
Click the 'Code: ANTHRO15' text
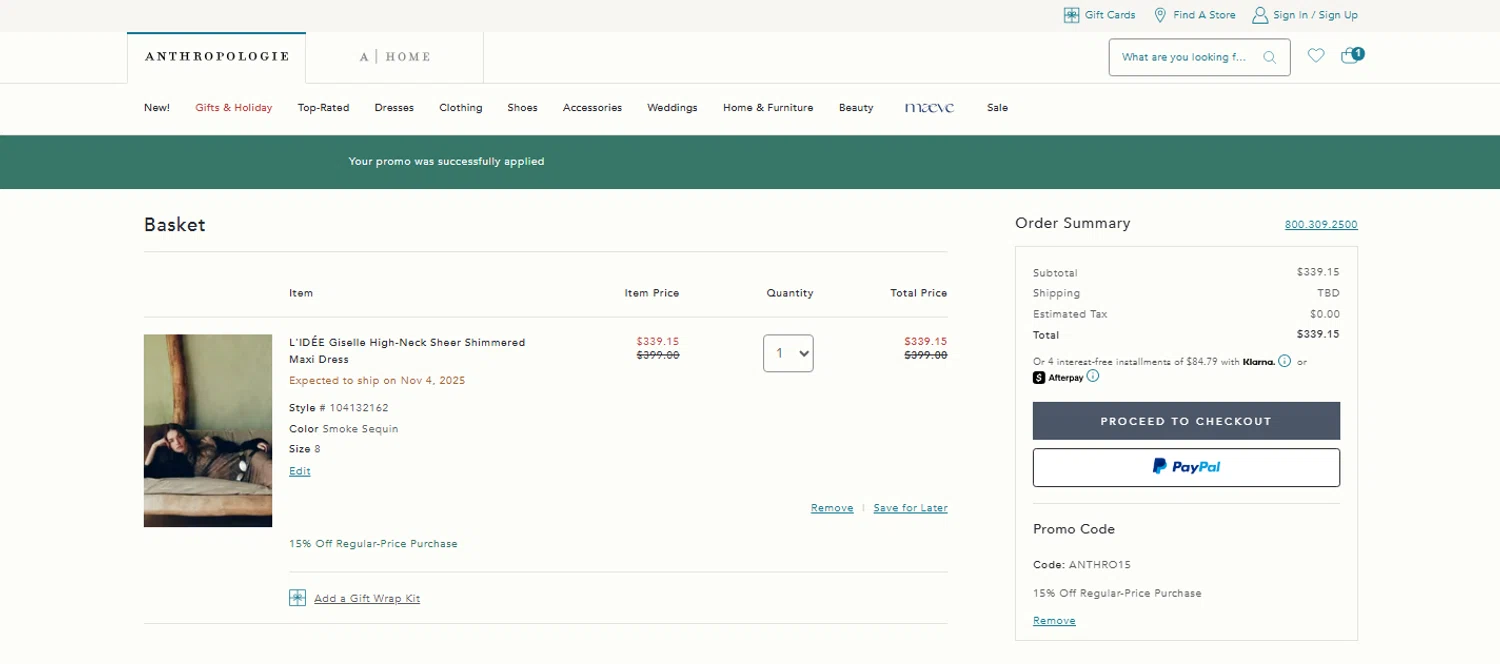click(x=1082, y=565)
